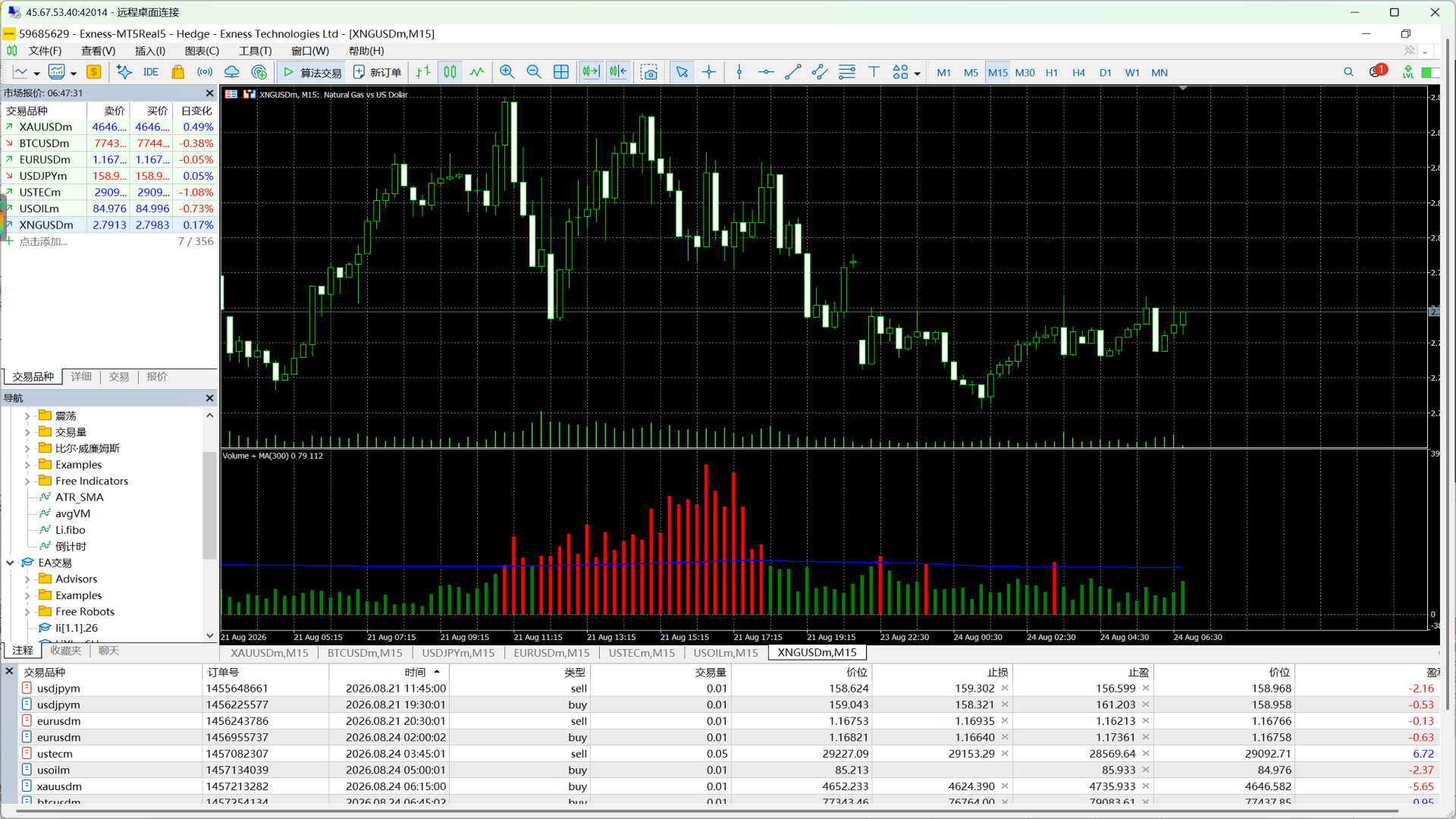
Task: Click 点击添加... to add symbol
Action: [x=43, y=241]
